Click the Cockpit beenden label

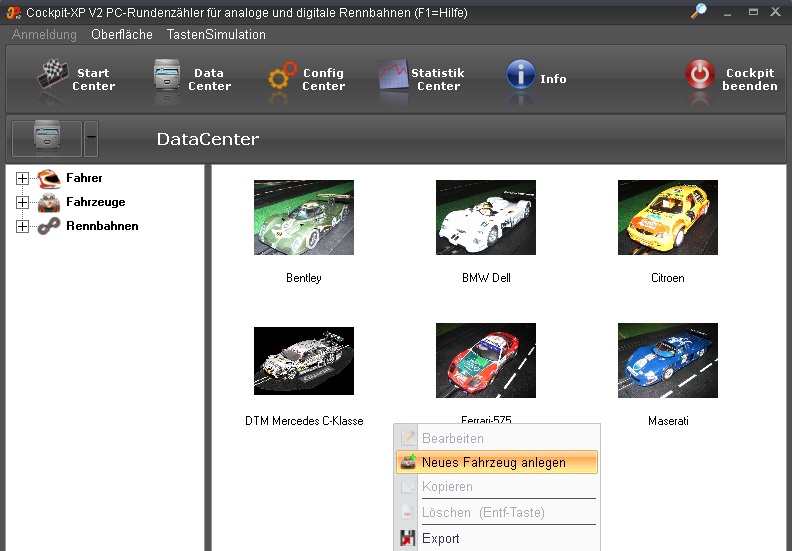point(750,79)
